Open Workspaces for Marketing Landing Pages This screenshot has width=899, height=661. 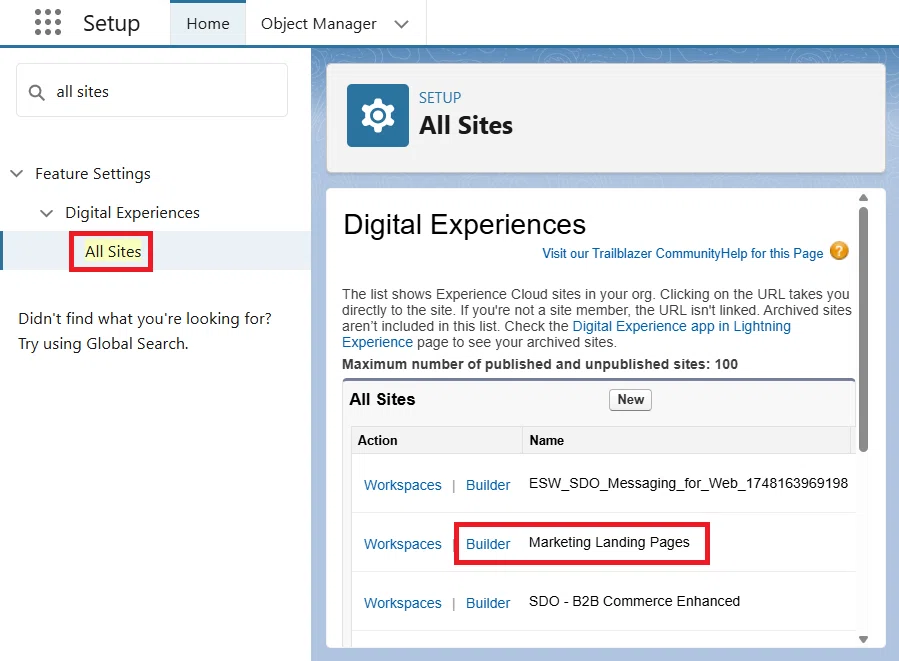tap(402, 544)
